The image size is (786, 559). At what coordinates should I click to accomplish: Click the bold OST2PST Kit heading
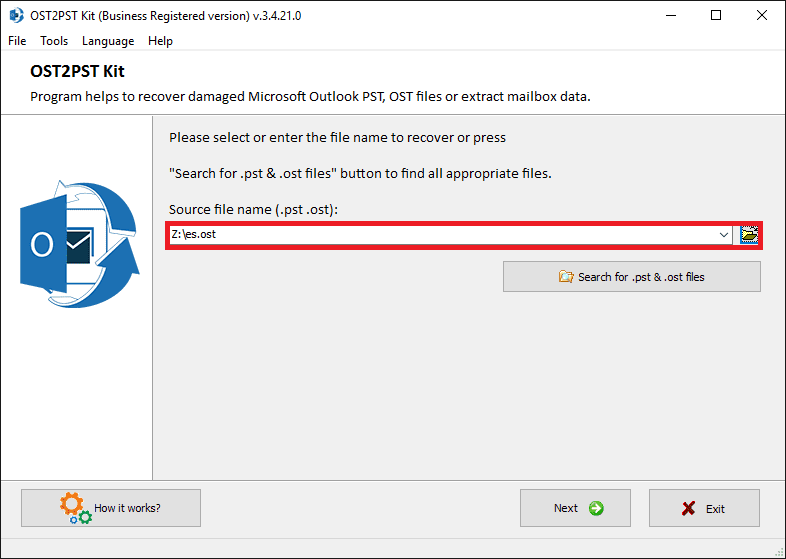click(77, 71)
